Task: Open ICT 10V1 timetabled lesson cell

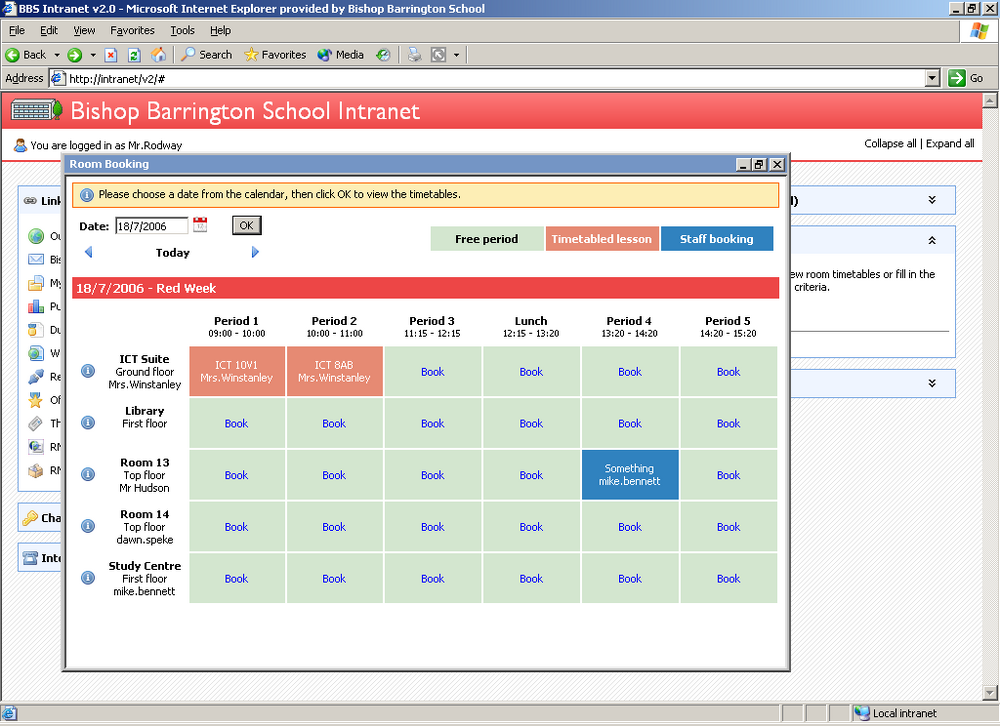Action: 237,371
